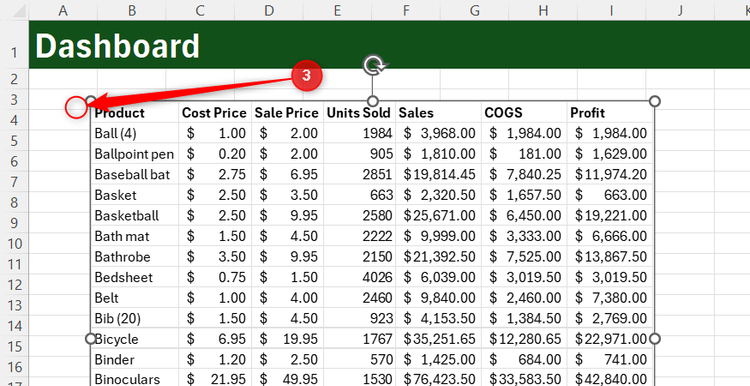Click the COGS value $12,280.65
Image resolution: width=750 pixels, height=386 pixels.
(x=525, y=339)
